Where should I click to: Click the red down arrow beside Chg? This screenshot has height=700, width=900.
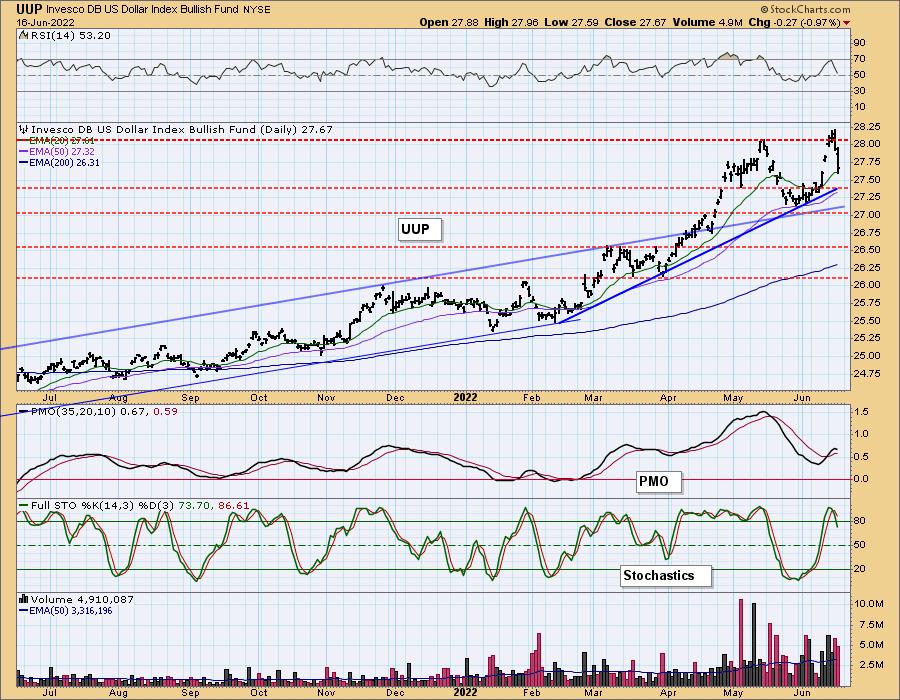click(847, 23)
